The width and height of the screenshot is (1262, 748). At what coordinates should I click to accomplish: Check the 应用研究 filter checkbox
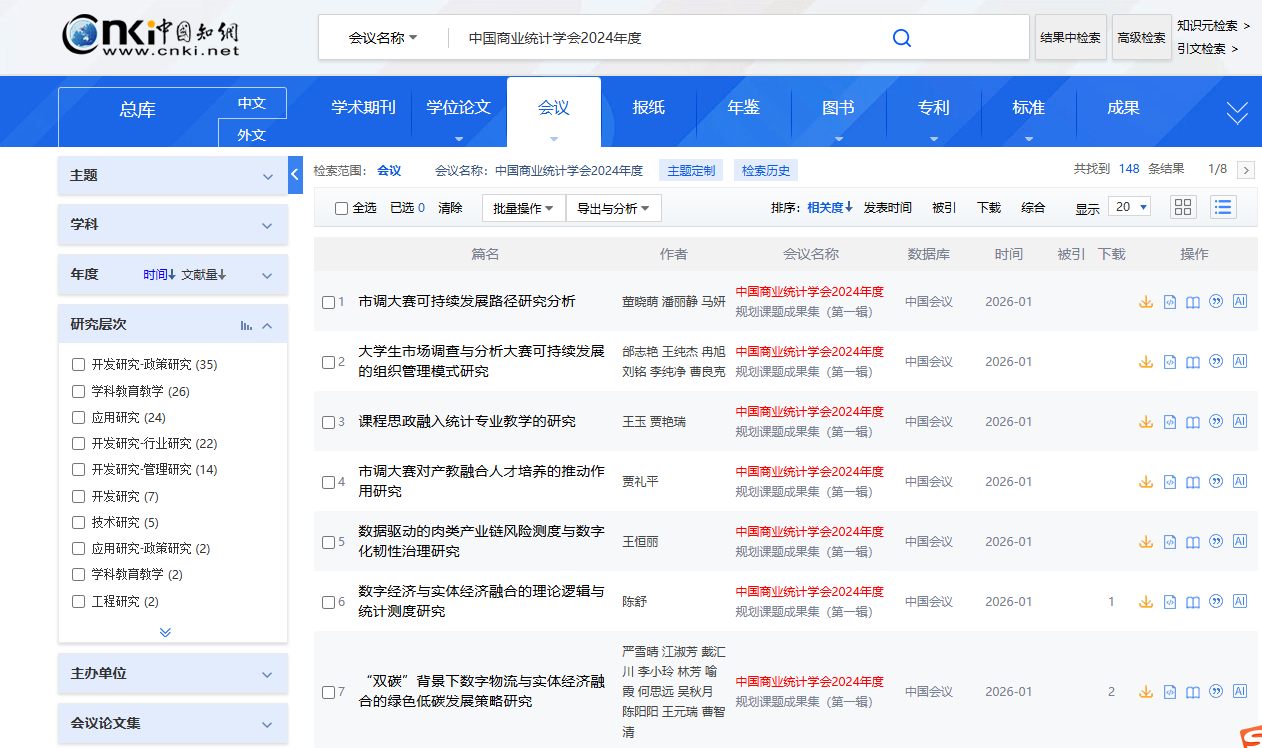click(78, 417)
